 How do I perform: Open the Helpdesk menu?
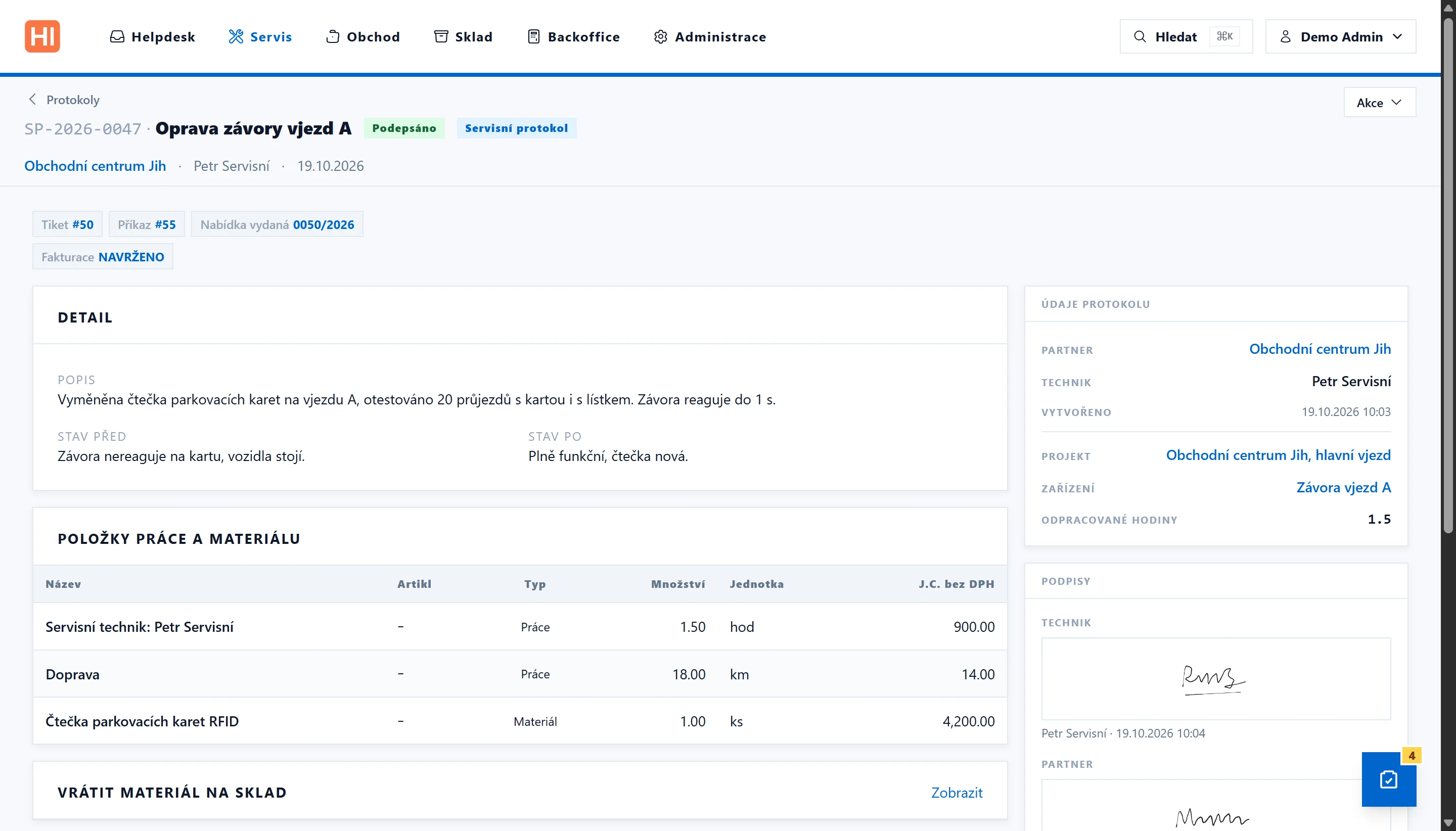click(152, 36)
